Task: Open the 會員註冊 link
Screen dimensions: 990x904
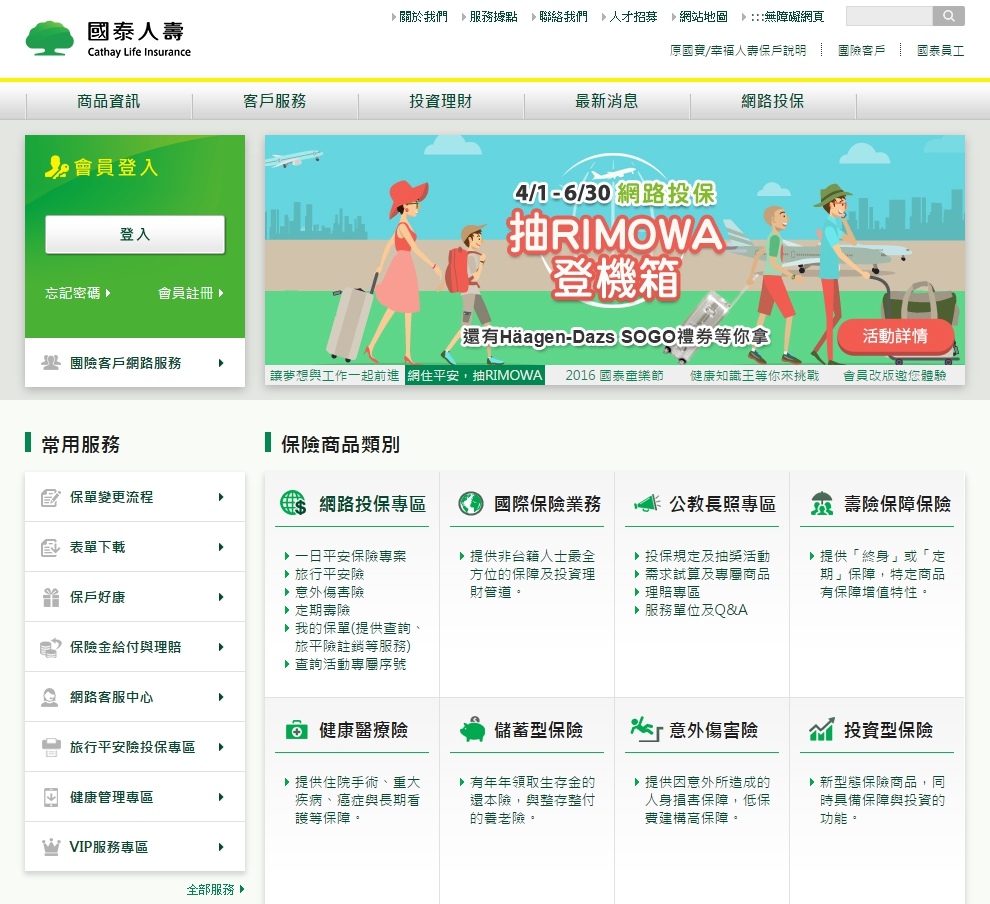Action: (191, 293)
